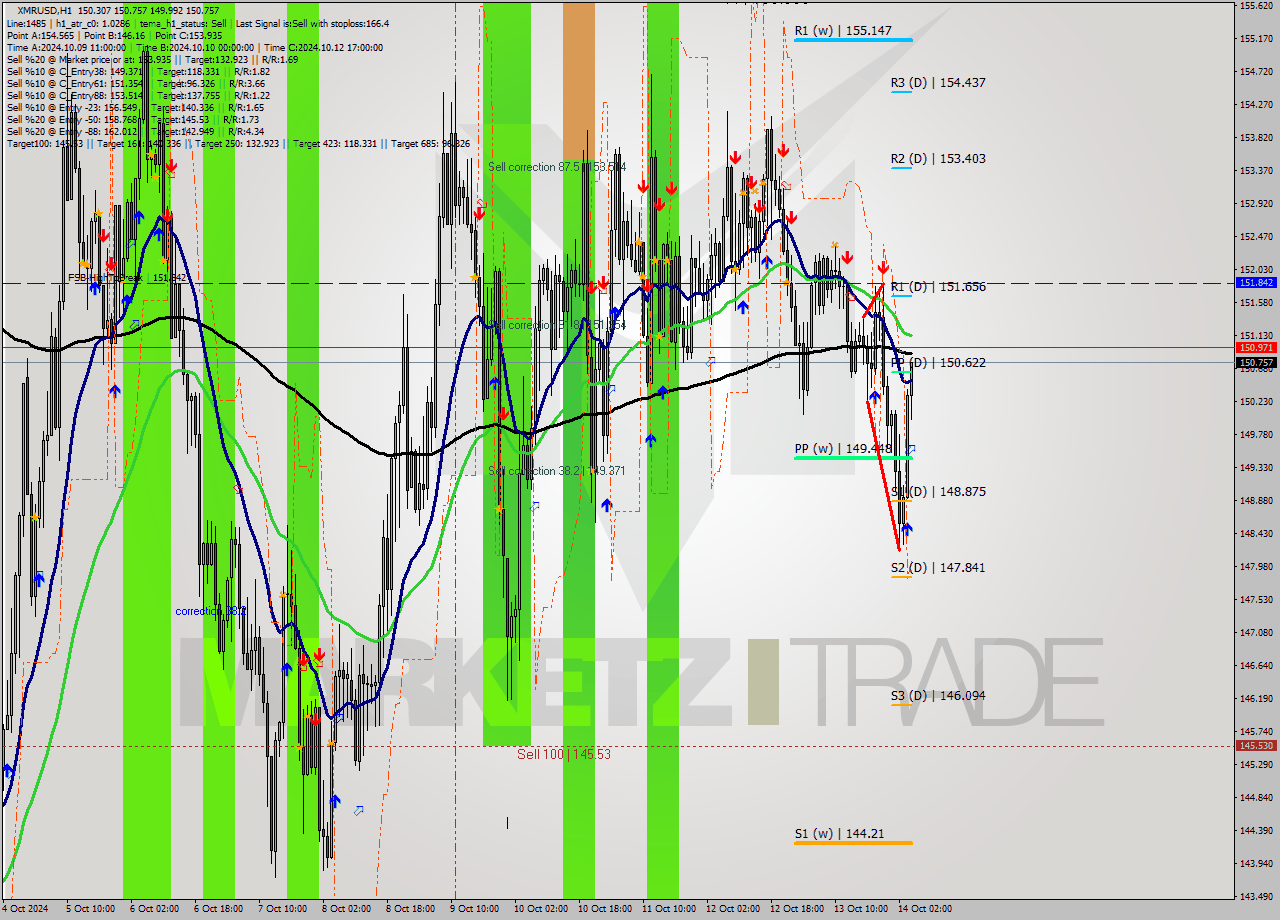Click the black 150.757 current price tag
This screenshot has width=1280, height=920.
tap(1256, 363)
